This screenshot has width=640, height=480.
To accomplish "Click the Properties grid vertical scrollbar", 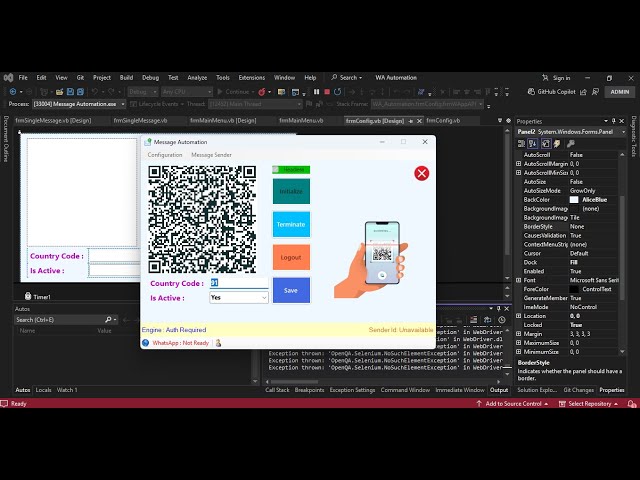I will click(622, 253).
